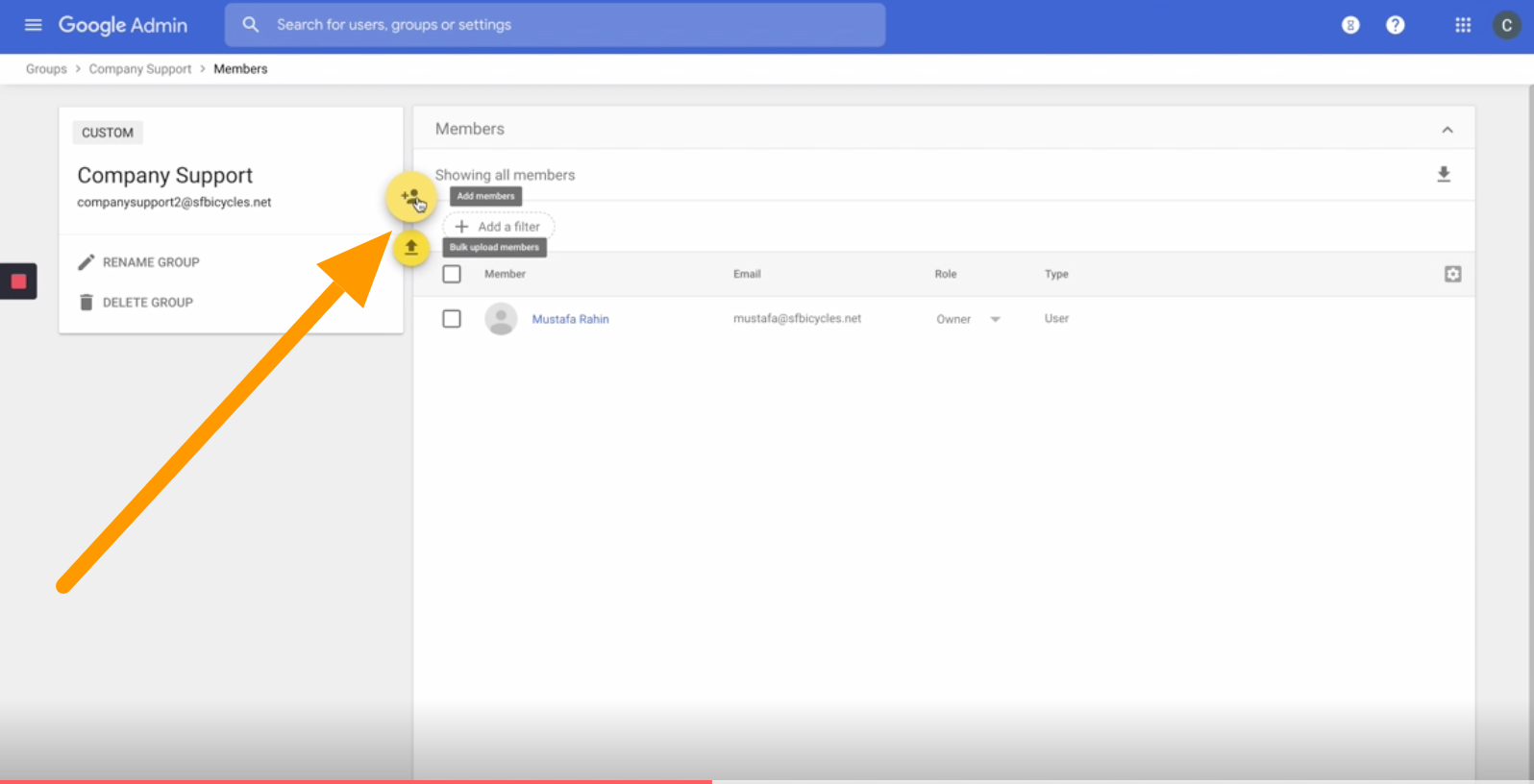The height and width of the screenshot is (784, 1534).
Task: Tick the select-all members checkbox
Action: [452, 274]
